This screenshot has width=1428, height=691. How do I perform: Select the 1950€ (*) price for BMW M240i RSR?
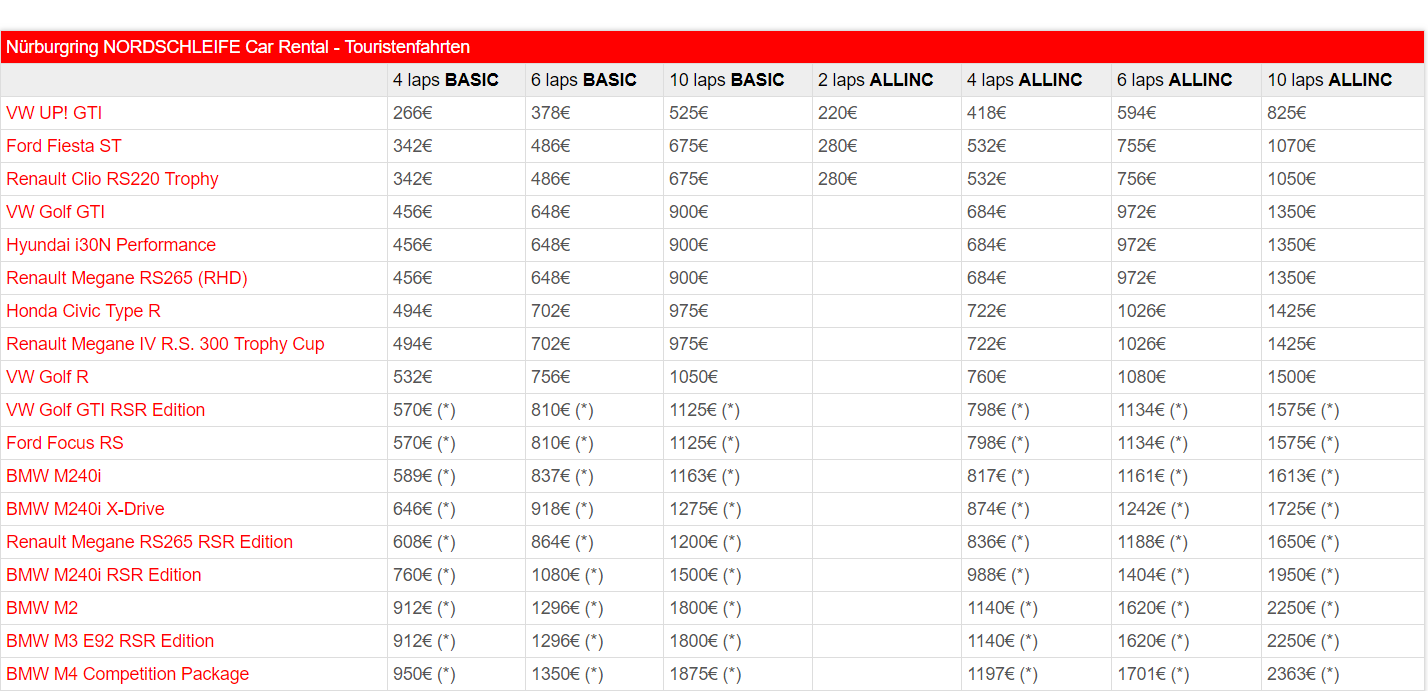(1303, 575)
